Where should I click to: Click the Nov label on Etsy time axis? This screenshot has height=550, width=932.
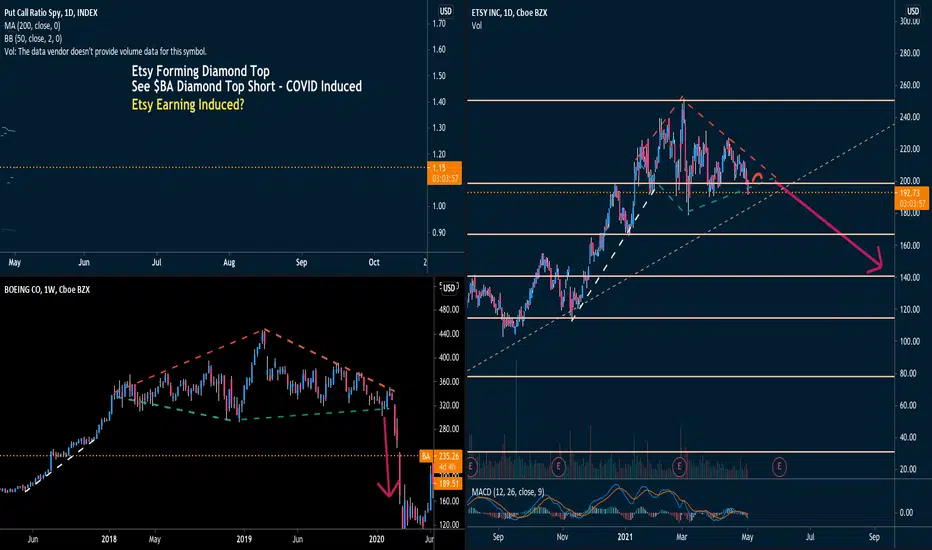coord(562,537)
